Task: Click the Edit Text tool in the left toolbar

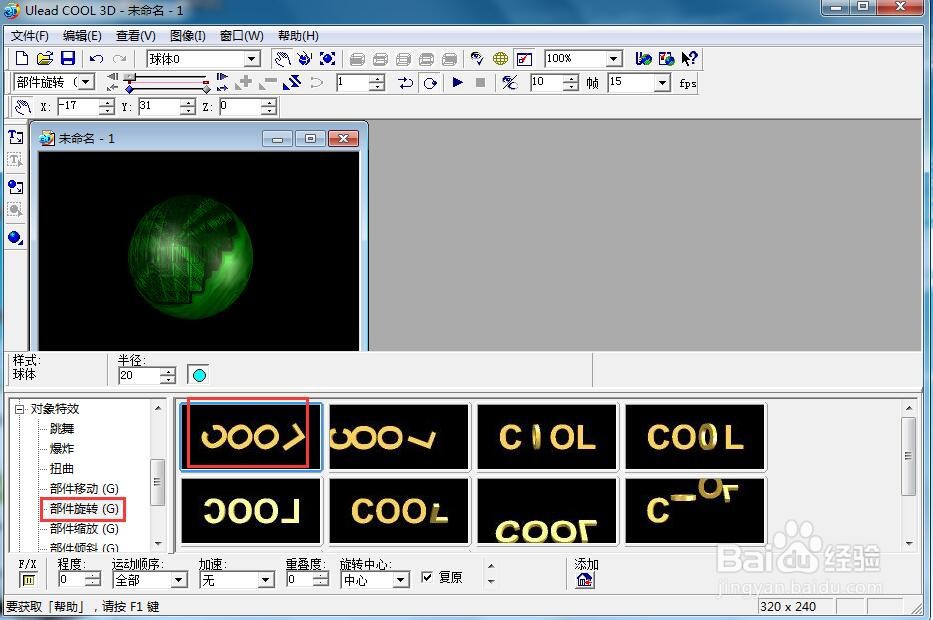Action: click(x=15, y=160)
